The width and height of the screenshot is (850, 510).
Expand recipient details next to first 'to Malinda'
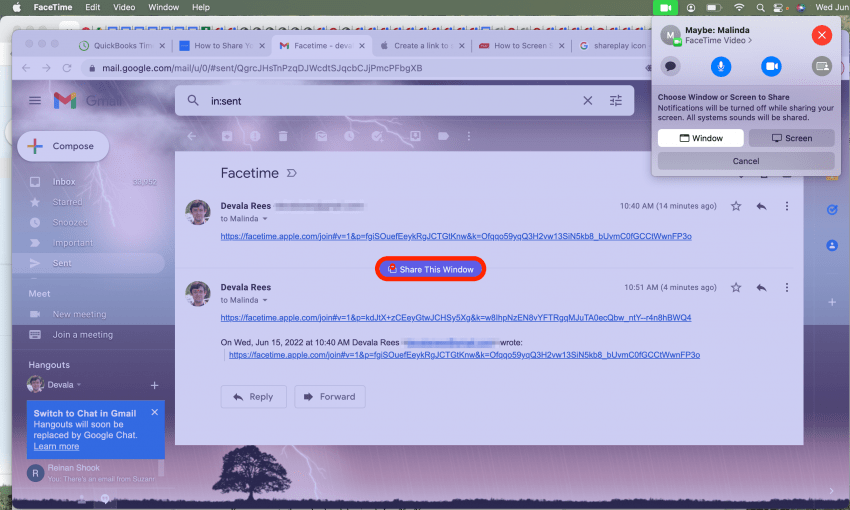point(265,218)
